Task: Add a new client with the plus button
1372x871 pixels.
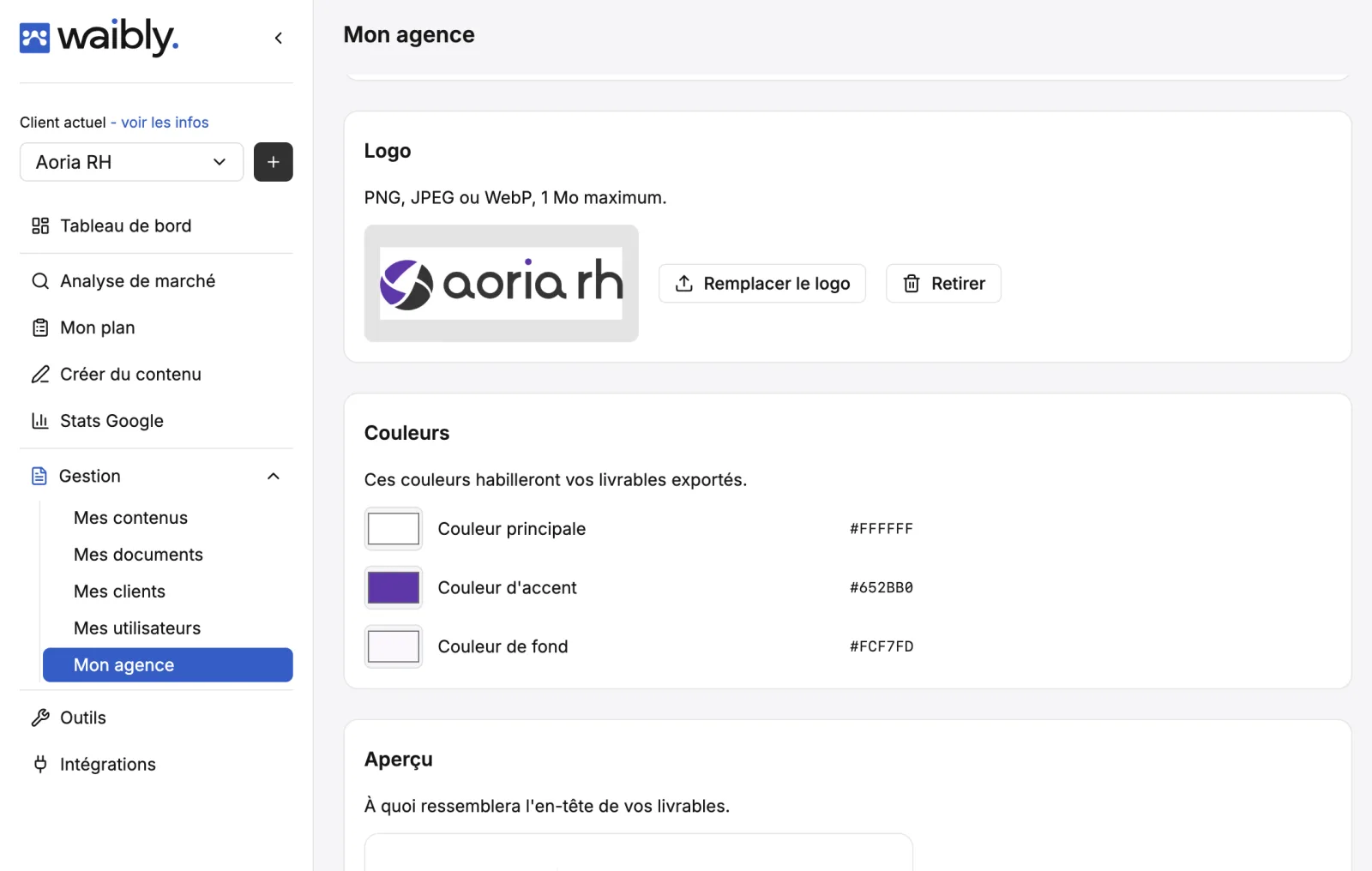Action: click(x=274, y=162)
